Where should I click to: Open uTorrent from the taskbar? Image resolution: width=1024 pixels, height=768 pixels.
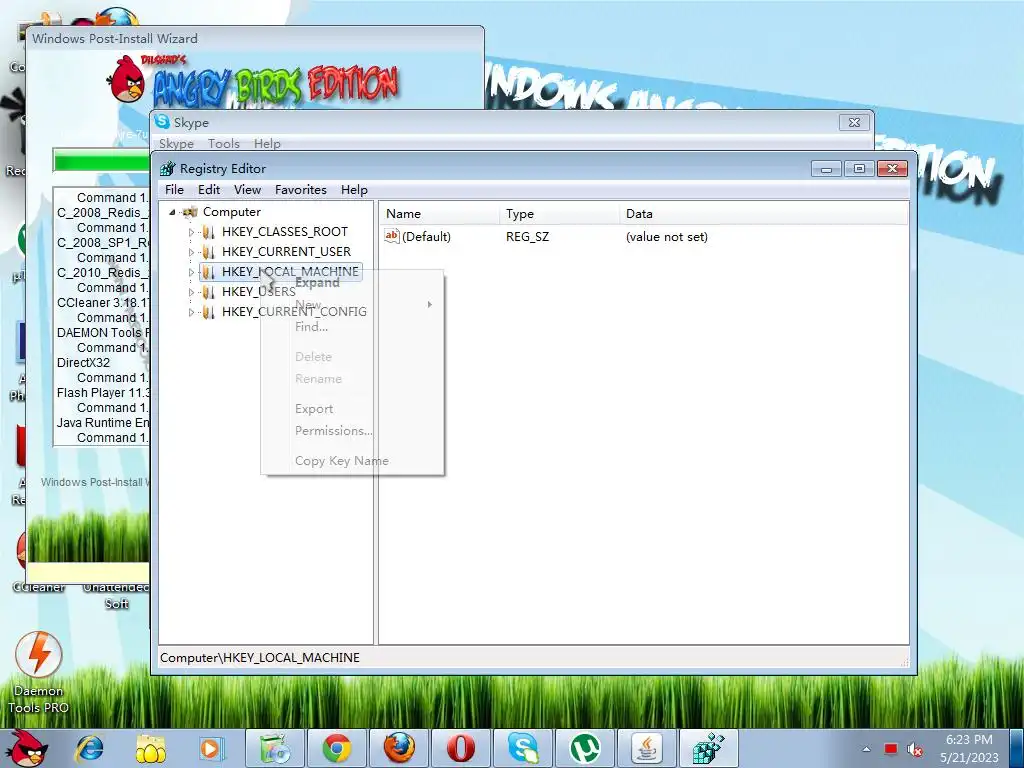(x=585, y=748)
